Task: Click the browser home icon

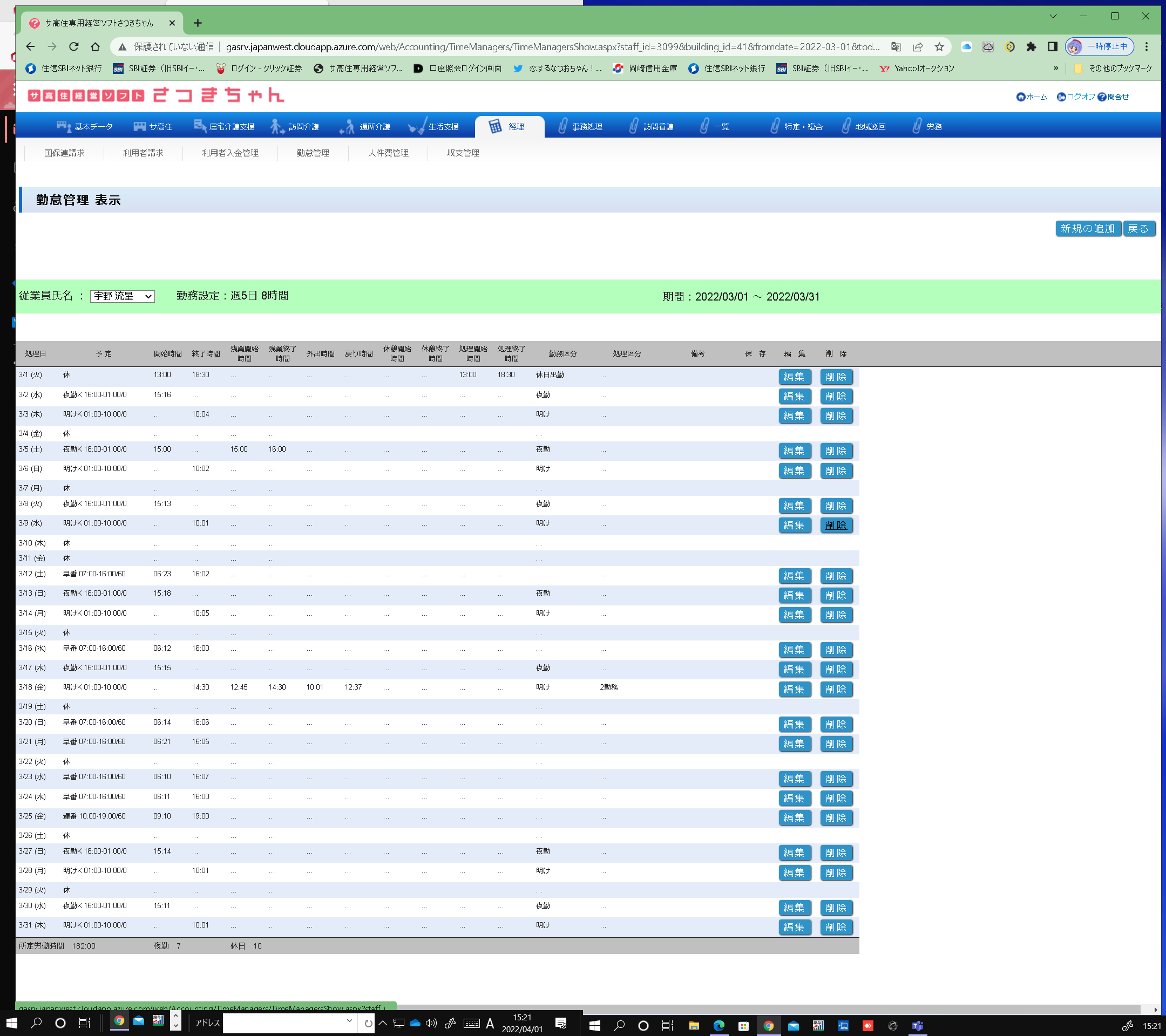Action: click(x=95, y=47)
